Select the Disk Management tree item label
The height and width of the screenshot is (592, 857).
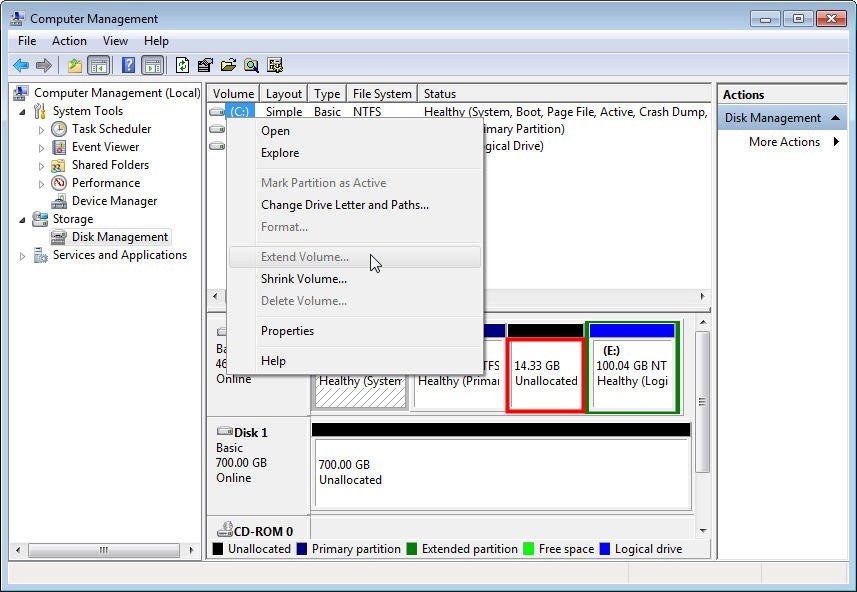[x=120, y=237]
